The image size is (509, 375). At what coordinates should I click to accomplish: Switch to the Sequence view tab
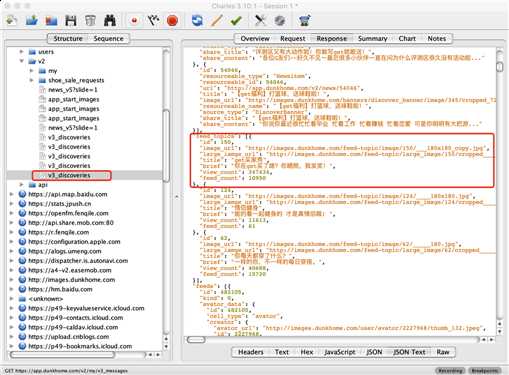pyautogui.click(x=108, y=39)
